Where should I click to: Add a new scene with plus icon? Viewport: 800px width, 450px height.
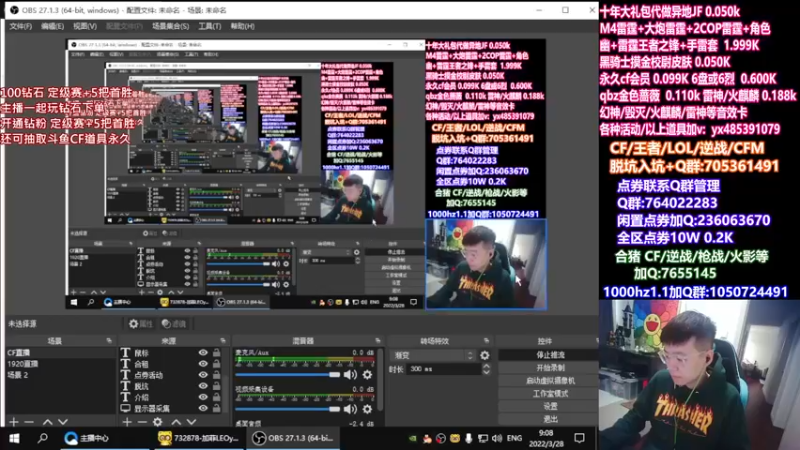(14, 422)
